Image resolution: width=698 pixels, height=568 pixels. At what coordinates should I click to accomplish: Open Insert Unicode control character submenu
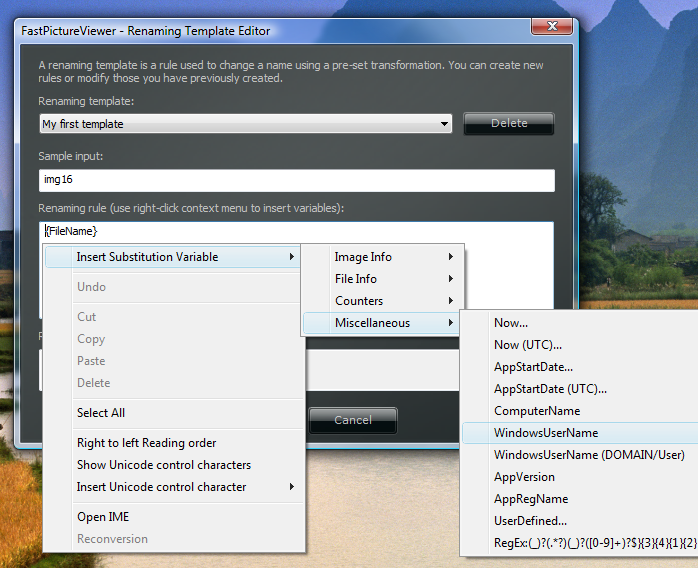click(174, 487)
